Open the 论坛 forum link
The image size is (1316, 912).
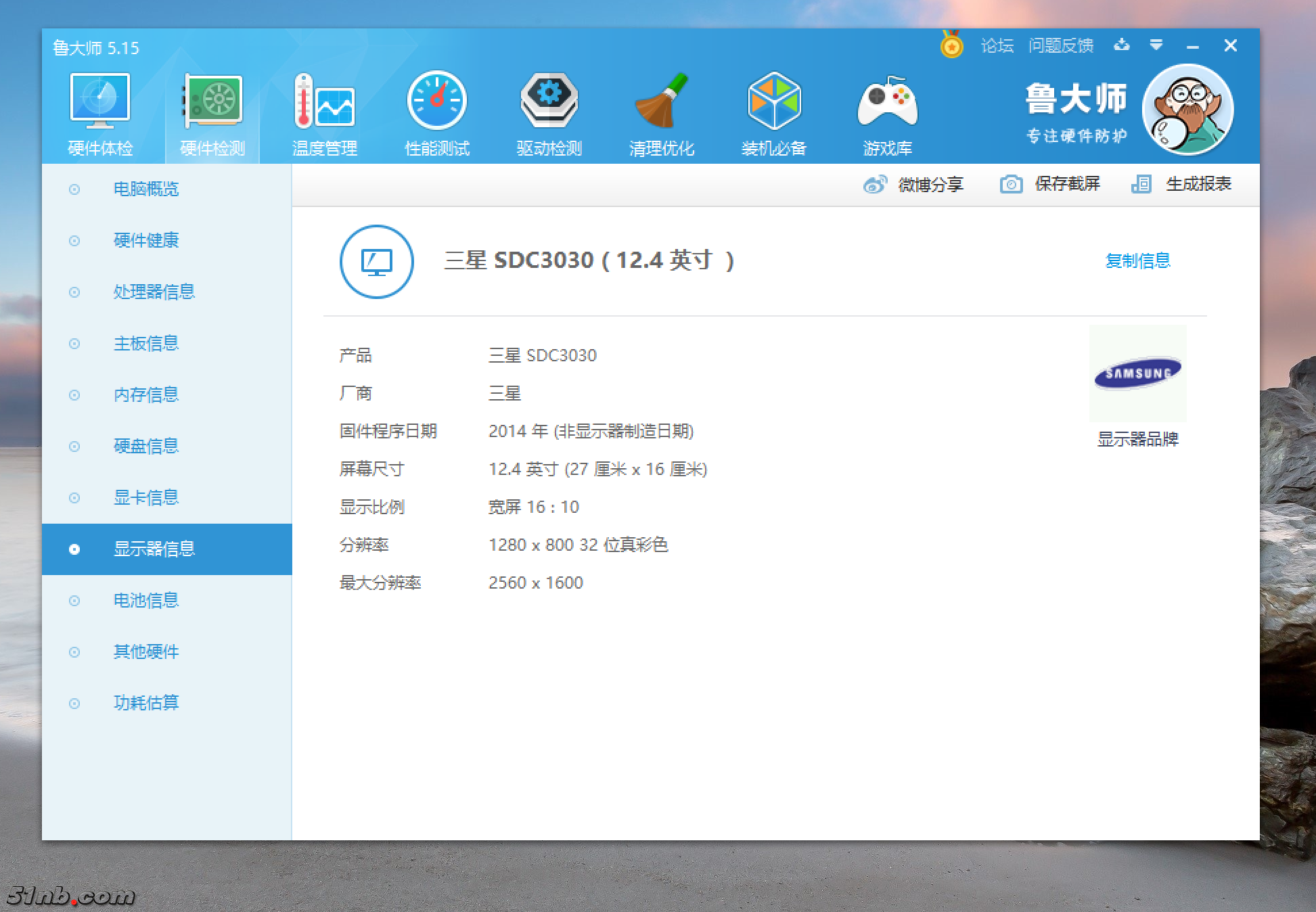(997, 45)
